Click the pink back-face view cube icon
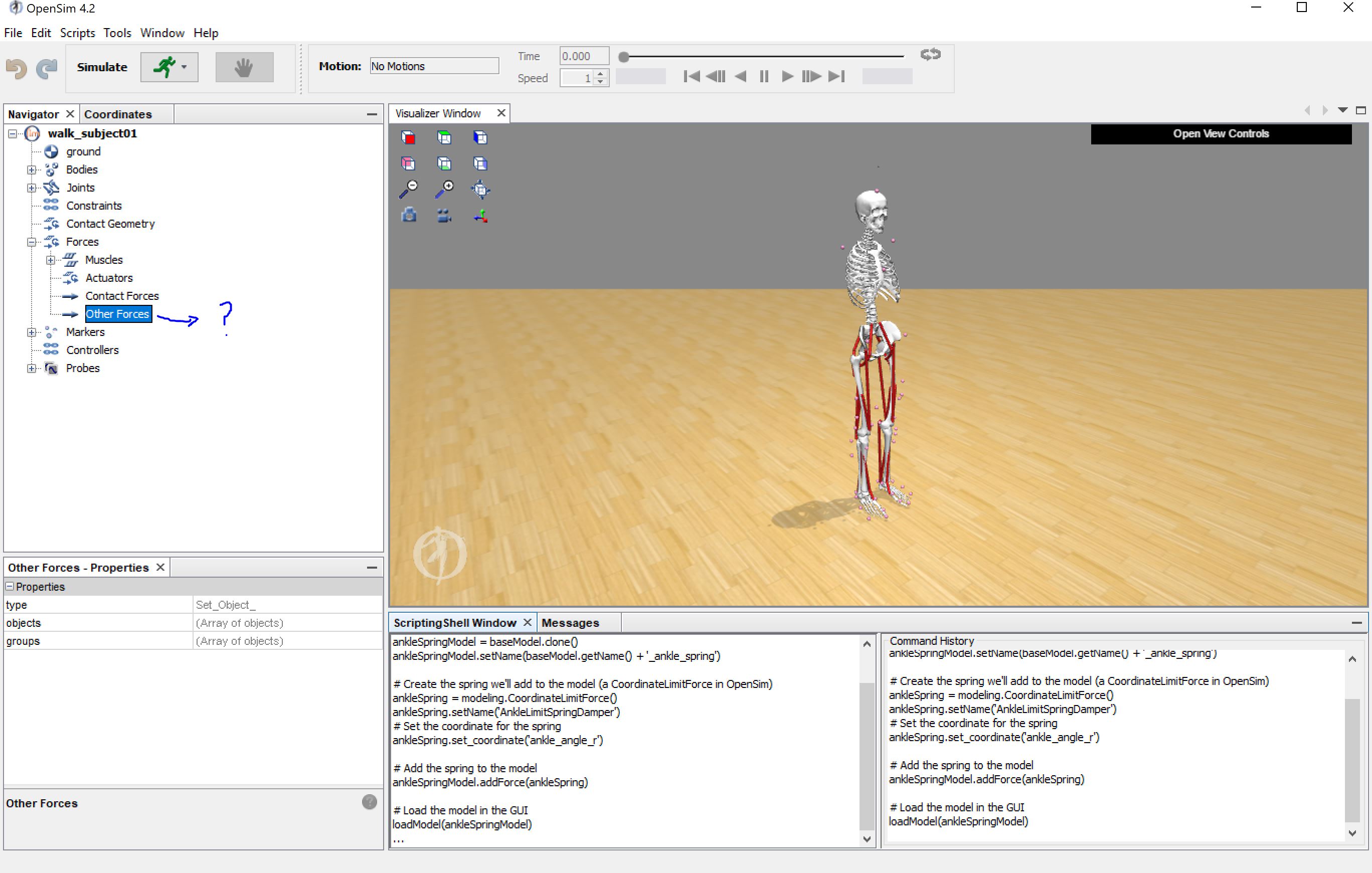The image size is (1372, 873). (408, 163)
